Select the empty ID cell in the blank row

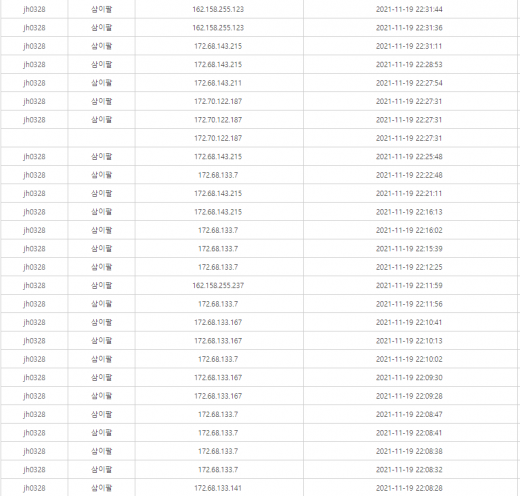tap(34, 138)
